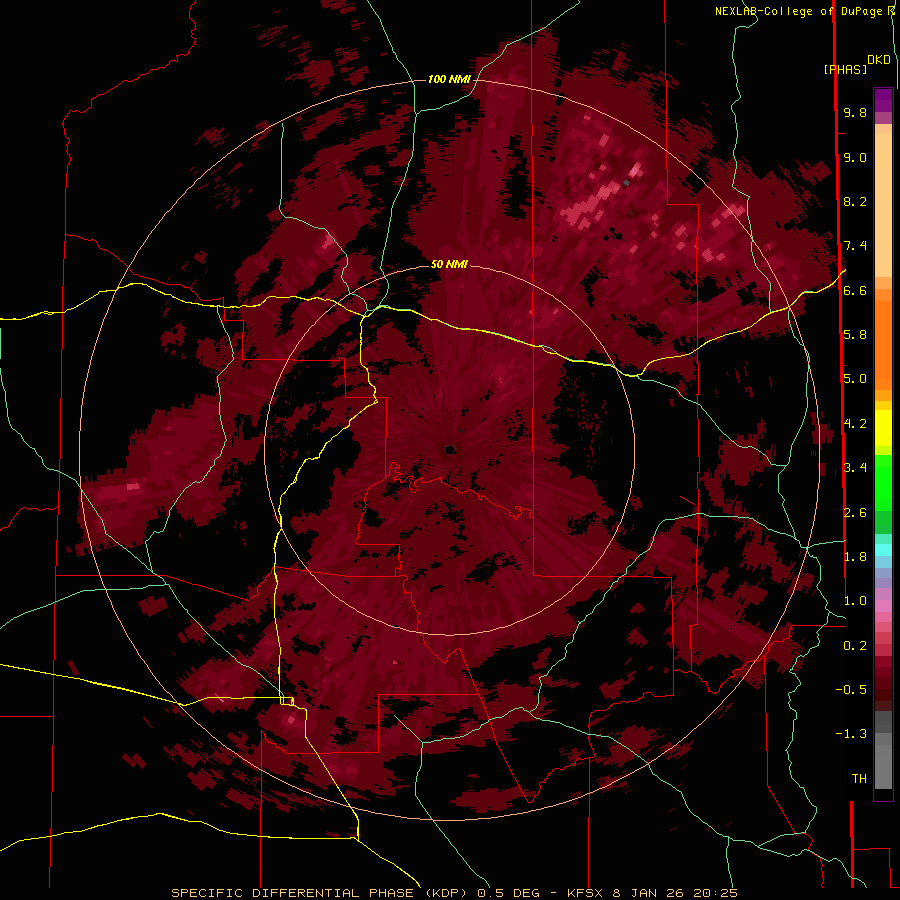The height and width of the screenshot is (900, 900).
Task: Click the 50 NMI range ring label
Action: point(449,264)
